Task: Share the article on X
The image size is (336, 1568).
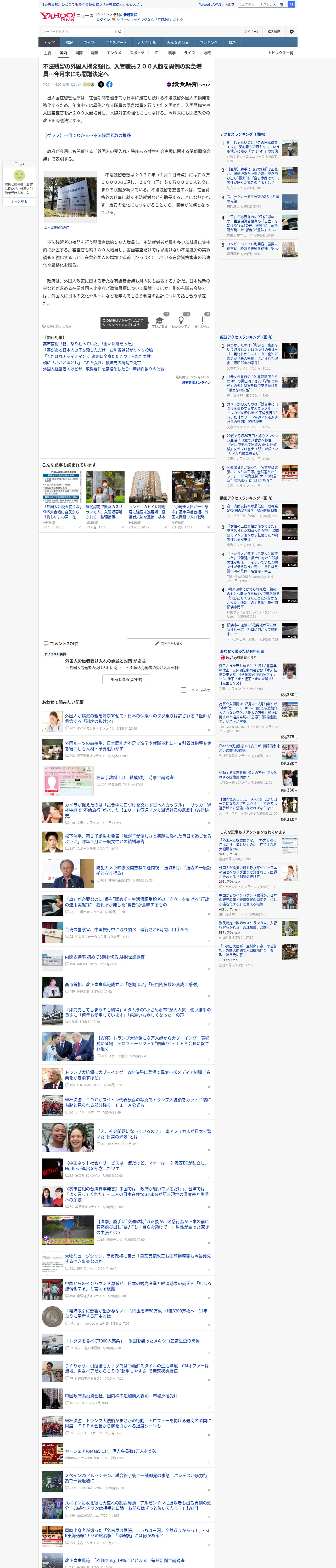Action: pyautogui.click(x=101, y=85)
